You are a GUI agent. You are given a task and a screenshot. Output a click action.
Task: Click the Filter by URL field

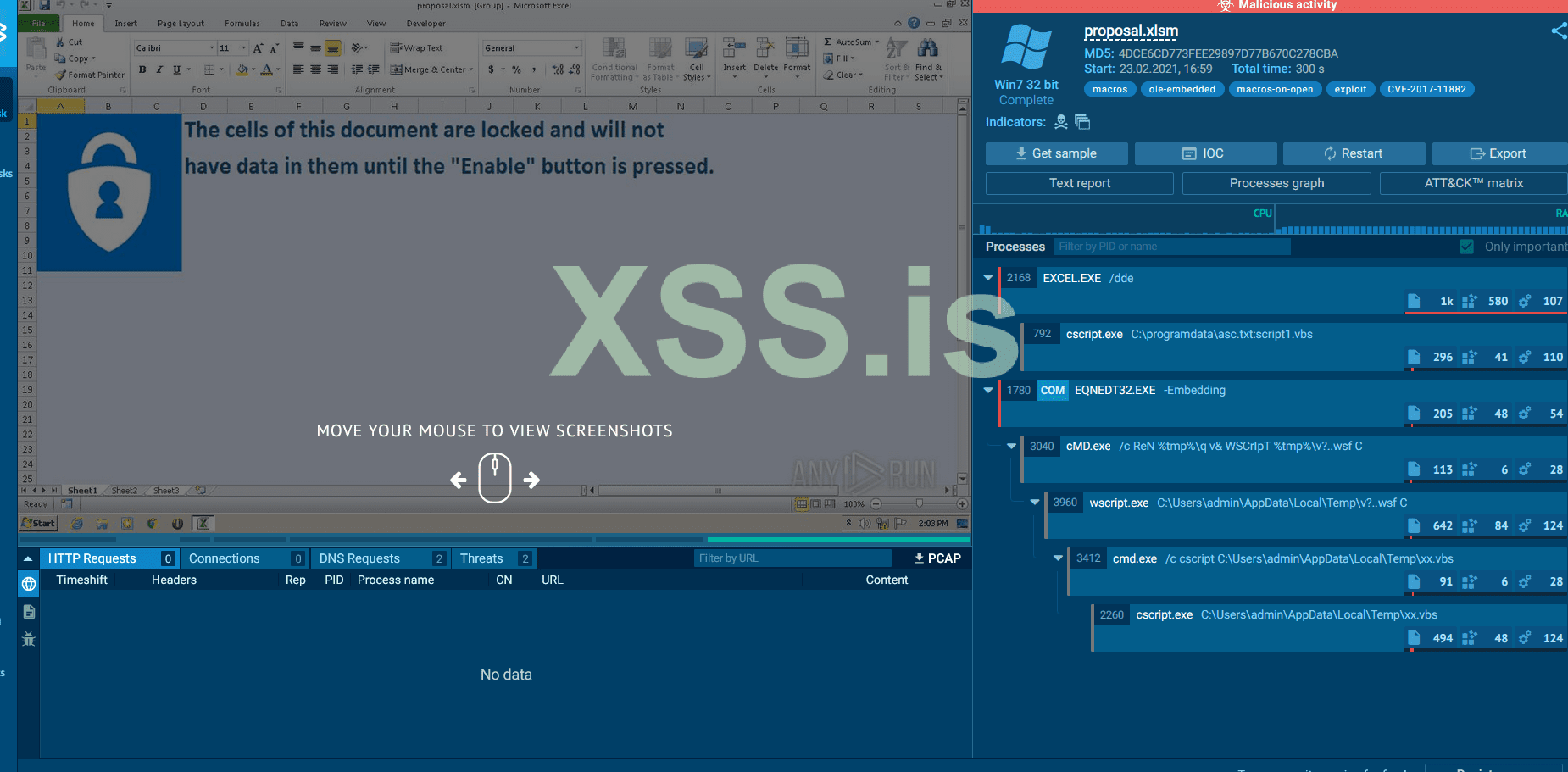coord(792,558)
